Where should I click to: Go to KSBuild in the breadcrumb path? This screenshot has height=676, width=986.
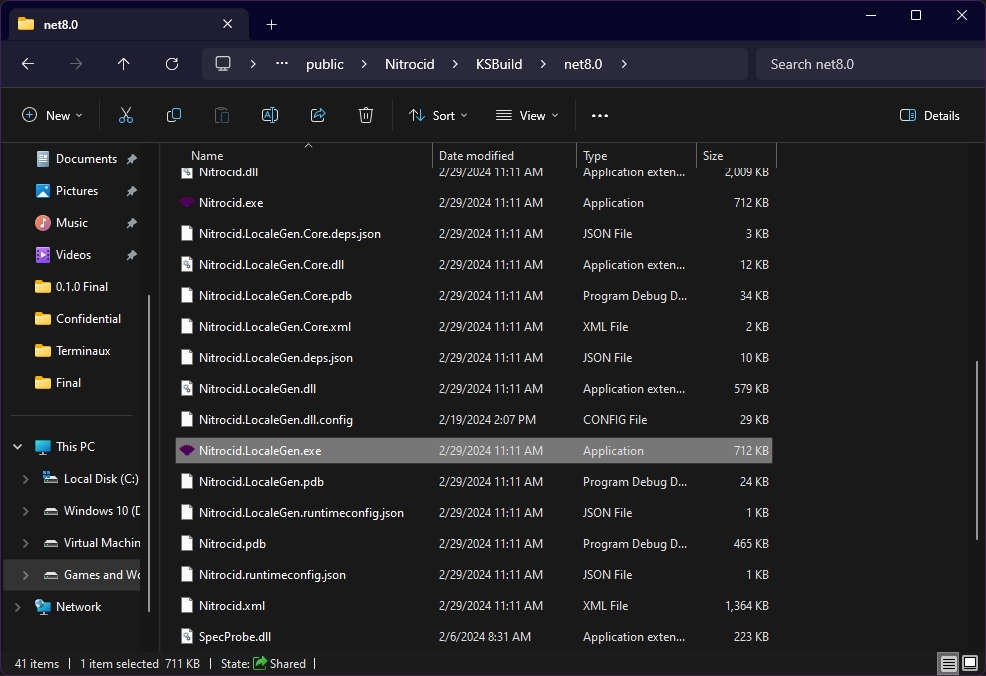499,64
